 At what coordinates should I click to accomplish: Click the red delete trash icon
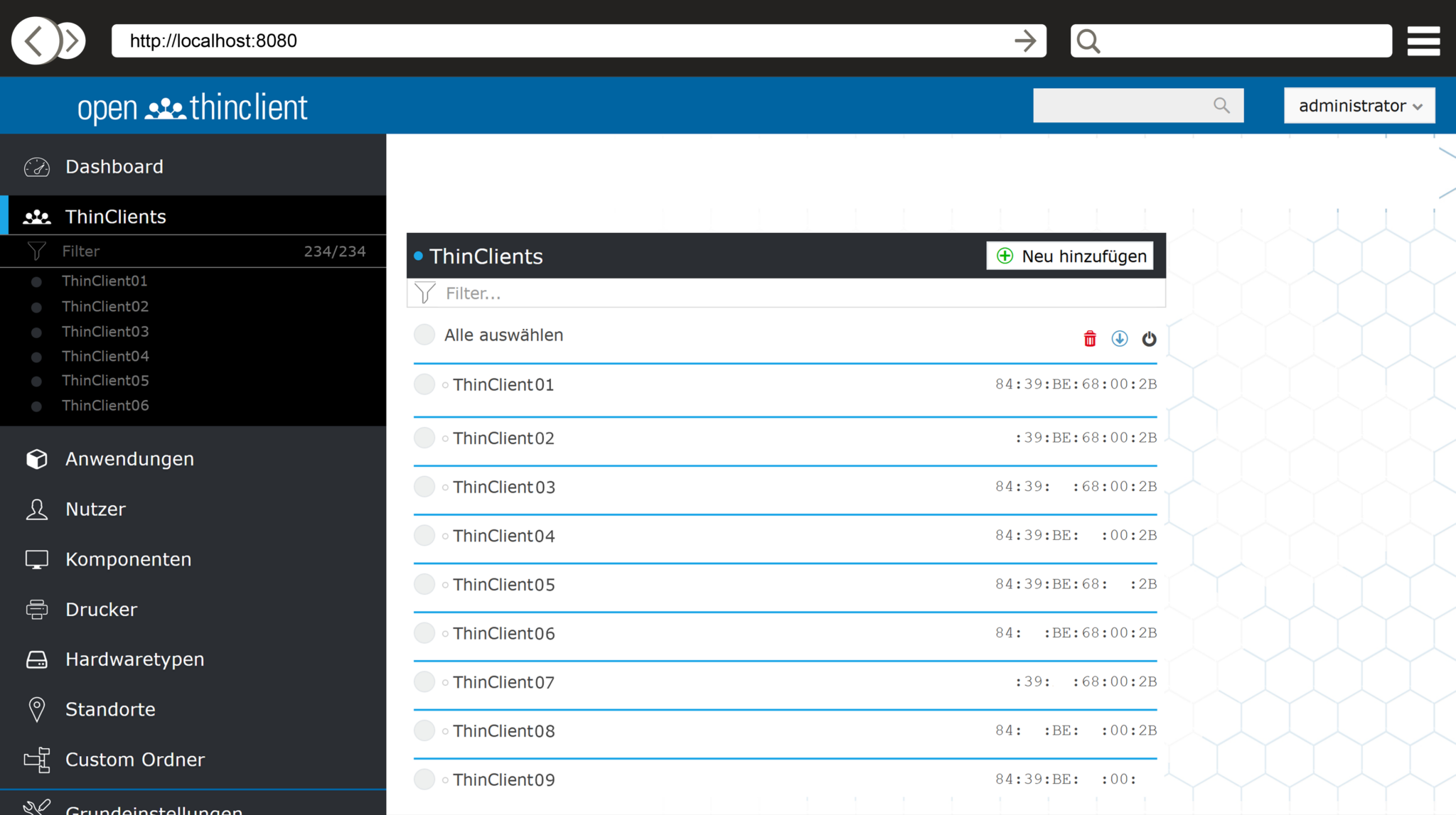1090,339
